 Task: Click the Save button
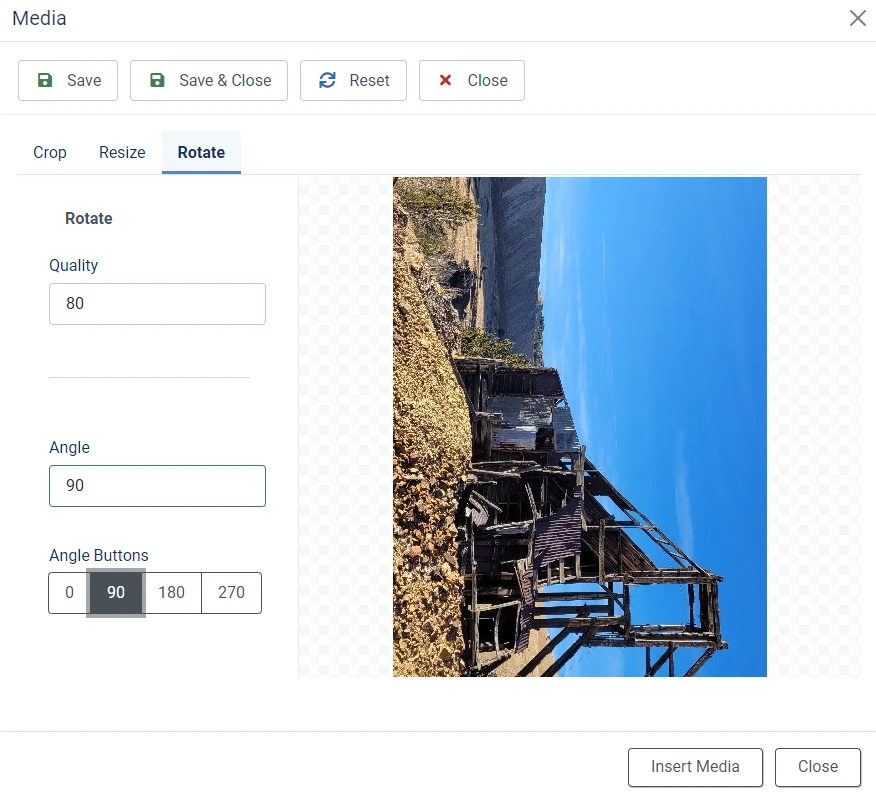pos(68,80)
